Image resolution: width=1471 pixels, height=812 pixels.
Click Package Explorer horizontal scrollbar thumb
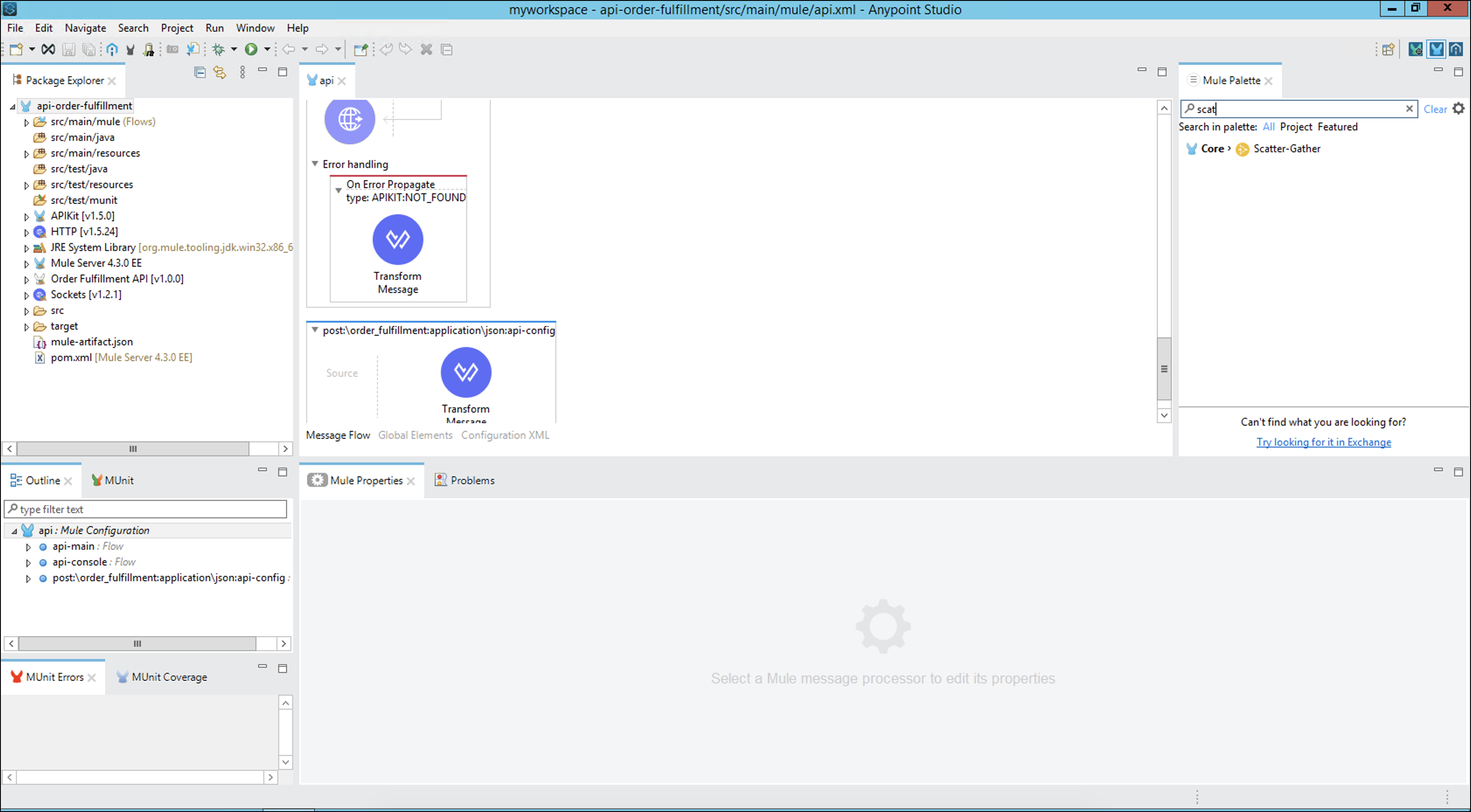point(133,448)
